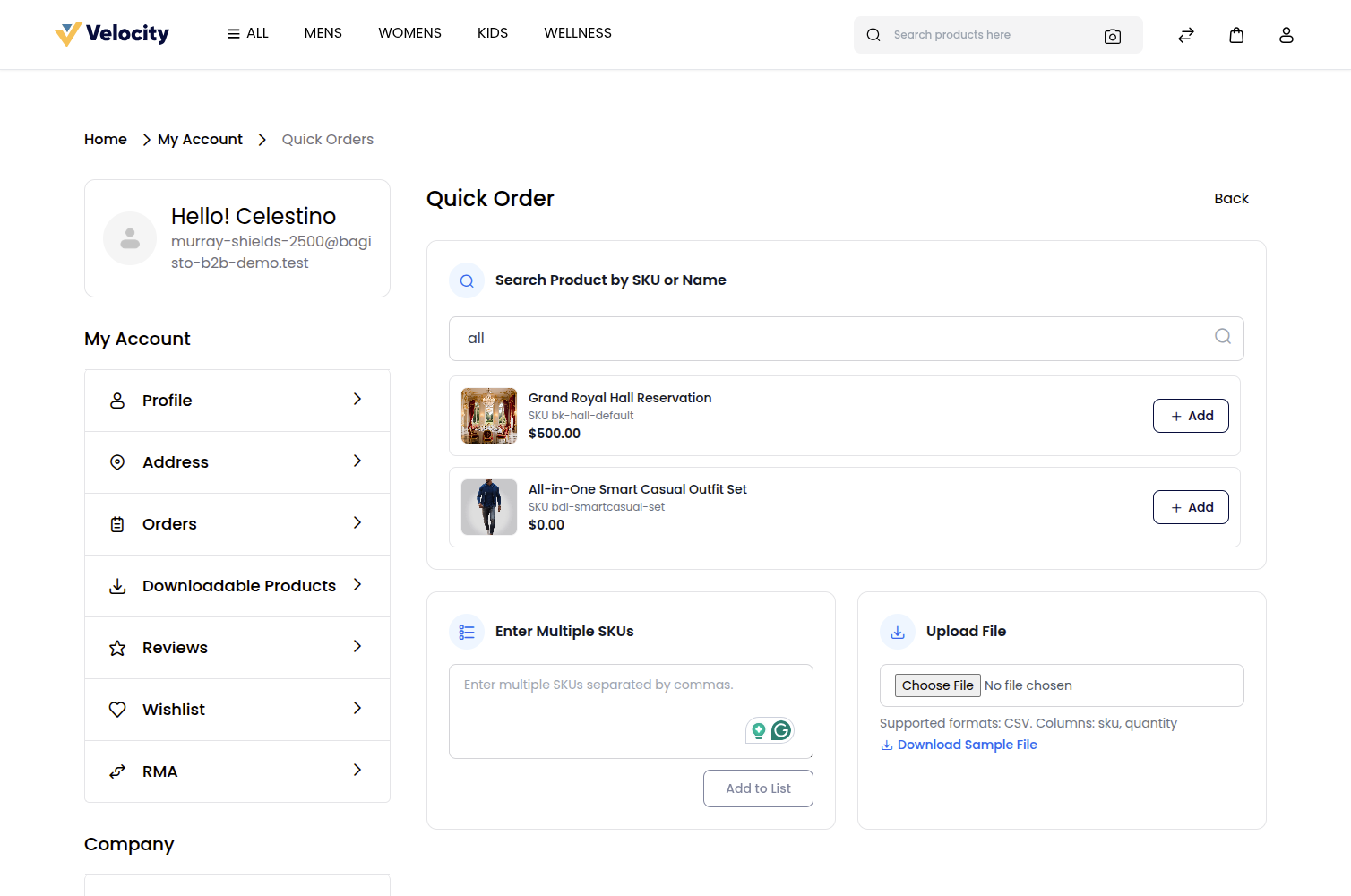Screen dimensions: 1351x896
Task: Open Orders in My Account menu
Action: point(237,524)
